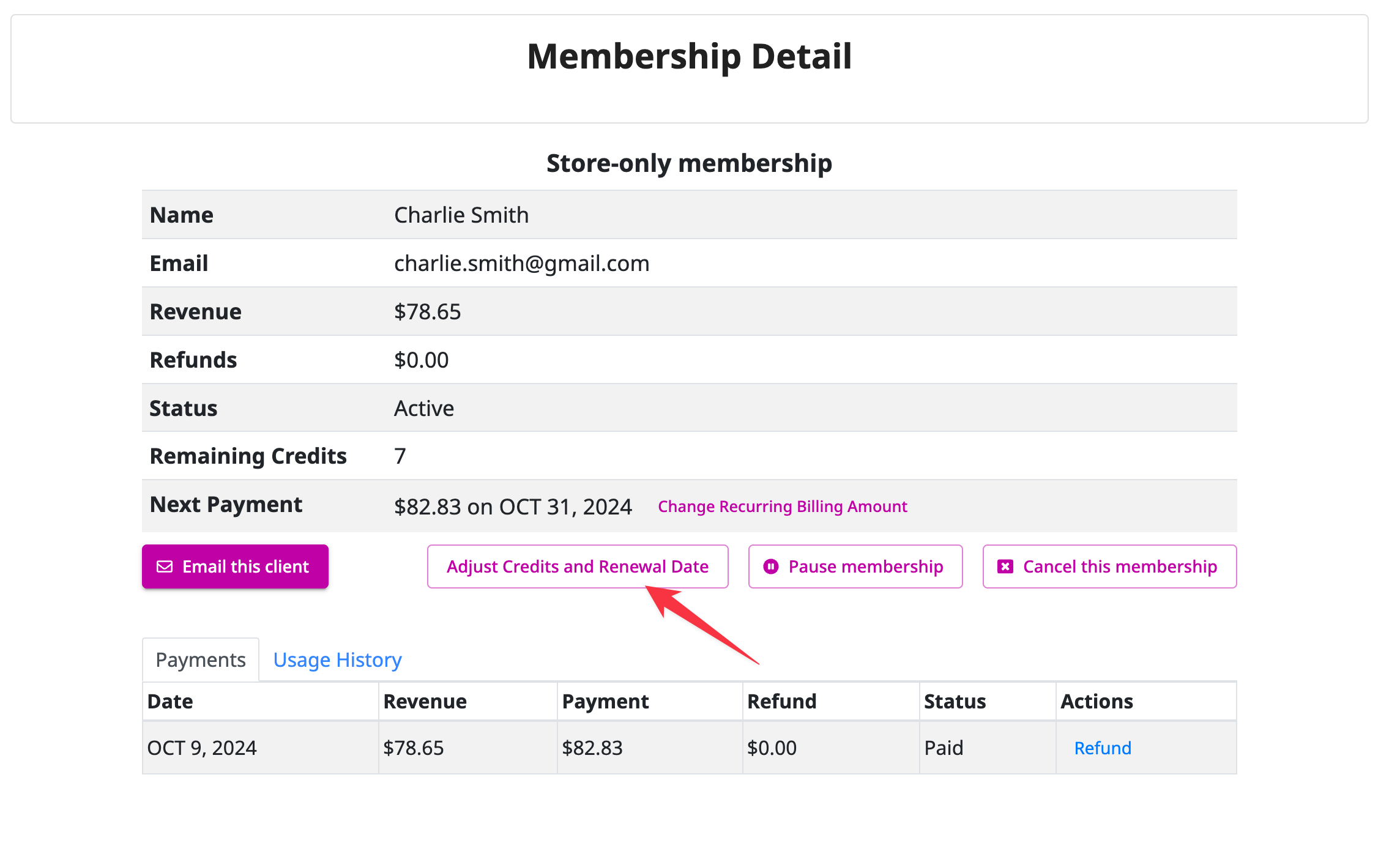Pause membership for Charlie Smith

coord(855,566)
